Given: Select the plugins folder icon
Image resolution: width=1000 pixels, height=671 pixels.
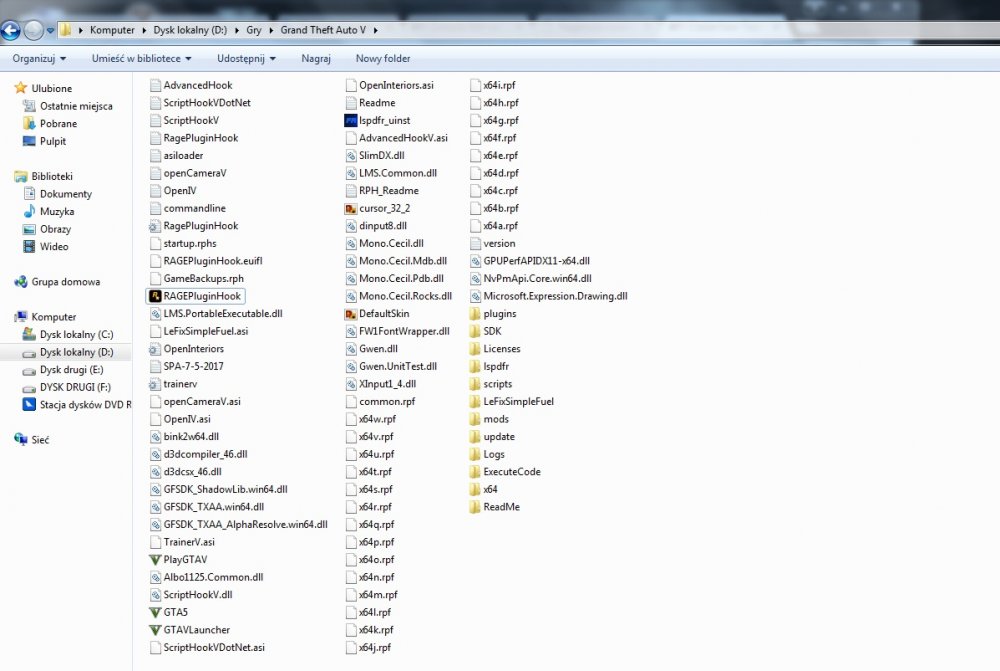Looking at the screenshot, I should point(475,314).
